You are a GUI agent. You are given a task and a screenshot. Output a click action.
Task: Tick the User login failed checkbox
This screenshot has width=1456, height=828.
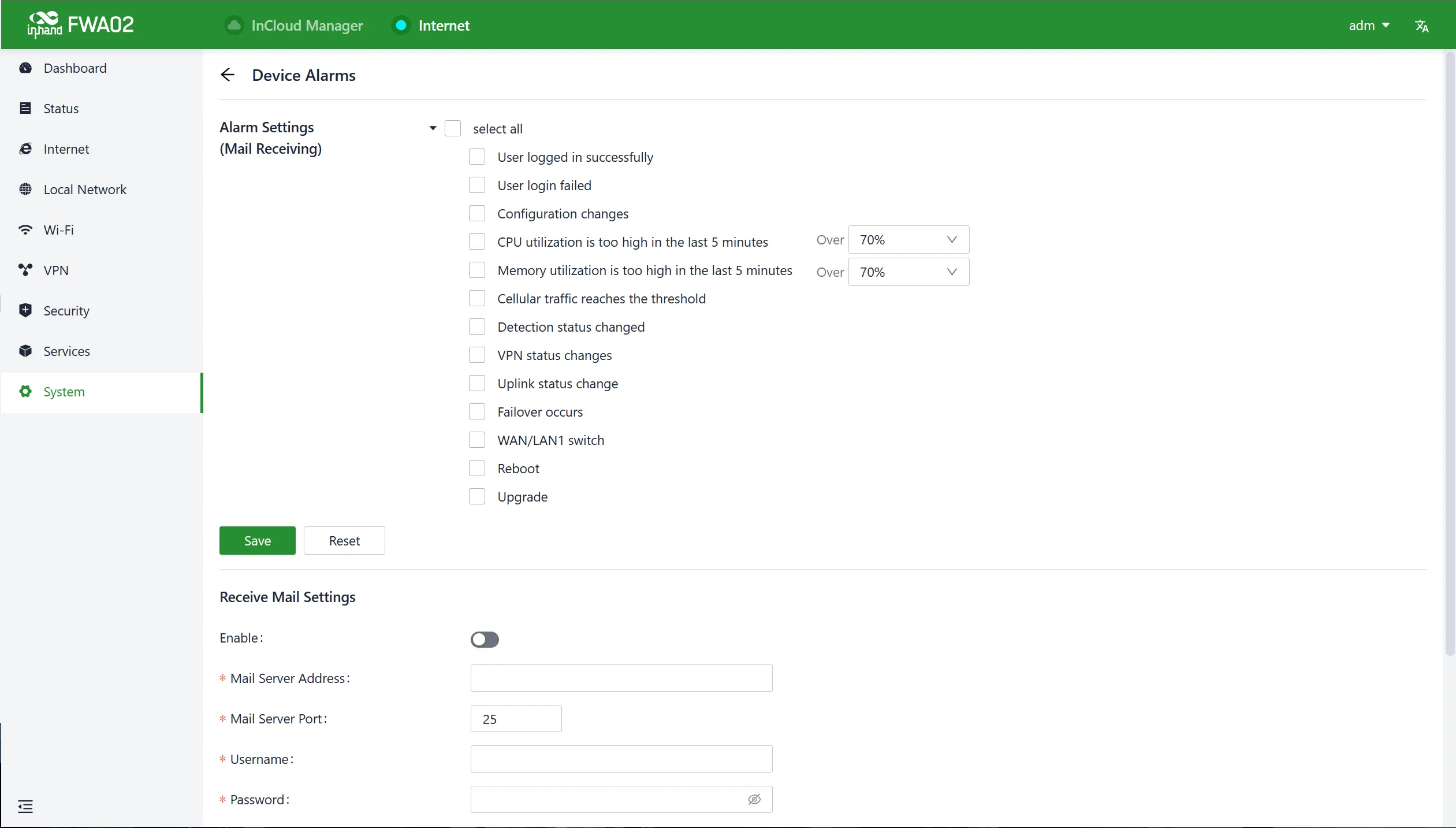477,185
